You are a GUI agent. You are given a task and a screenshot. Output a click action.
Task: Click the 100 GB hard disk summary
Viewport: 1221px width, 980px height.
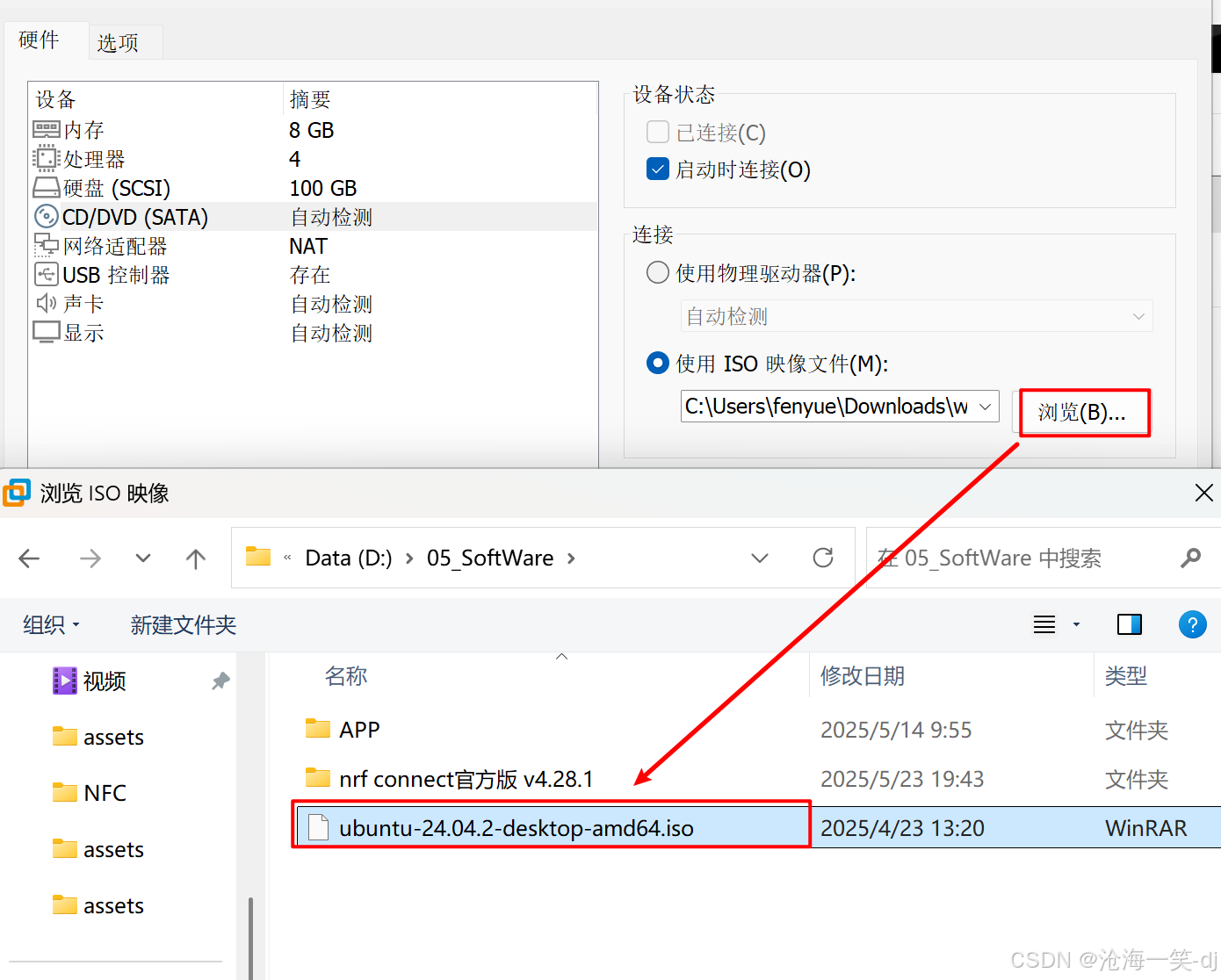(323, 188)
